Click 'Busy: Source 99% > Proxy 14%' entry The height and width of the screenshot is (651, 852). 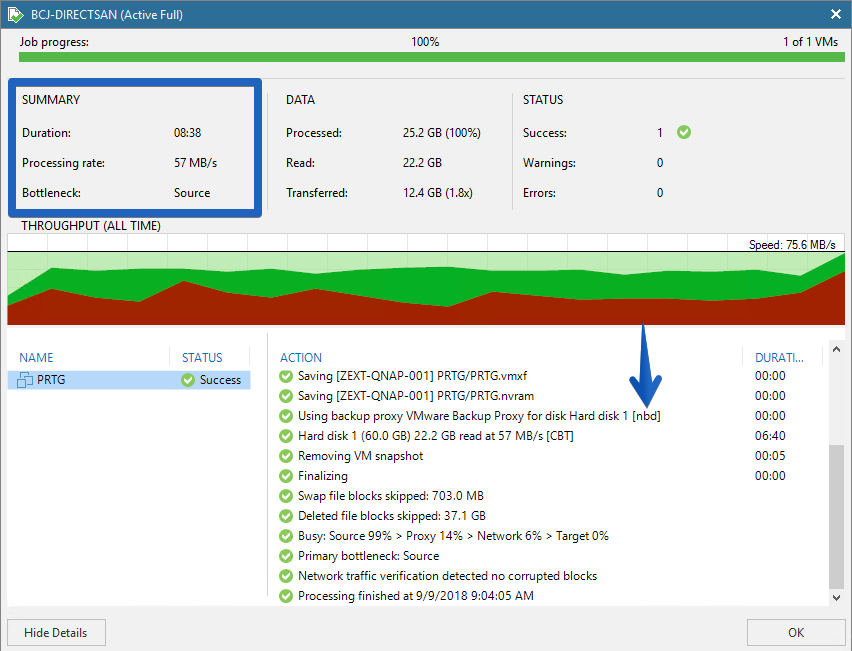click(x=453, y=536)
